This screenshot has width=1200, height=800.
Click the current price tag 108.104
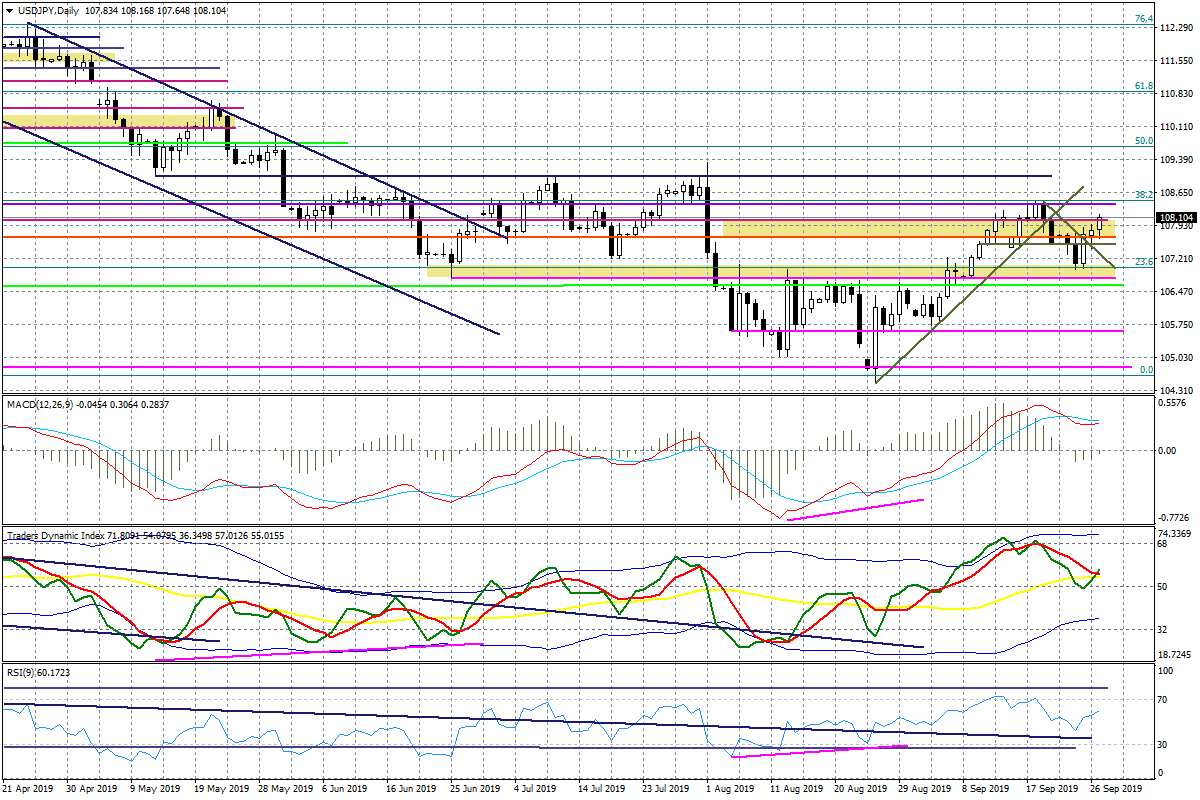[1176, 218]
